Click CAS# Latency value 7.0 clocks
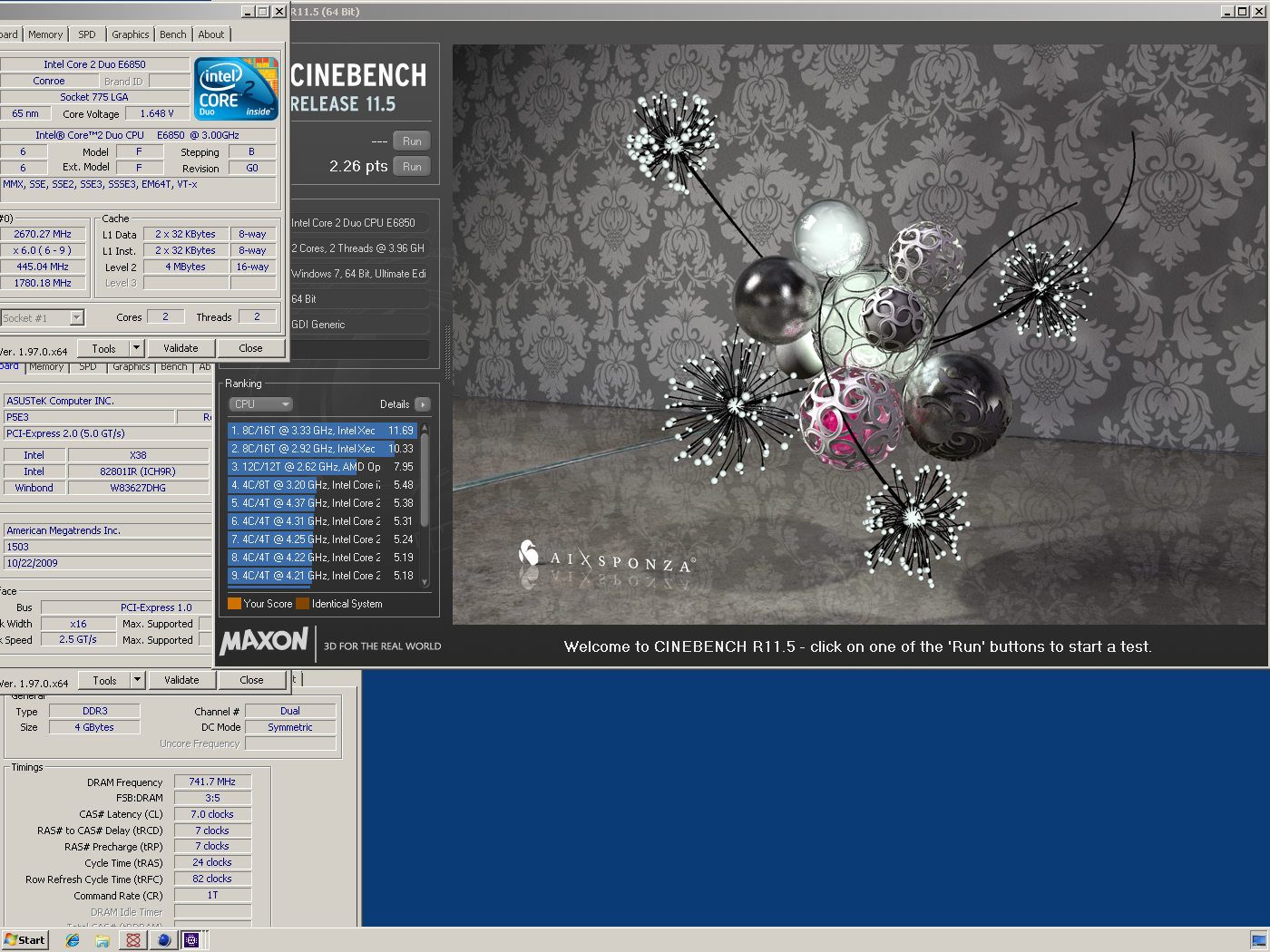The width and height of the screenshot is (1270, 952). (212, 814)
